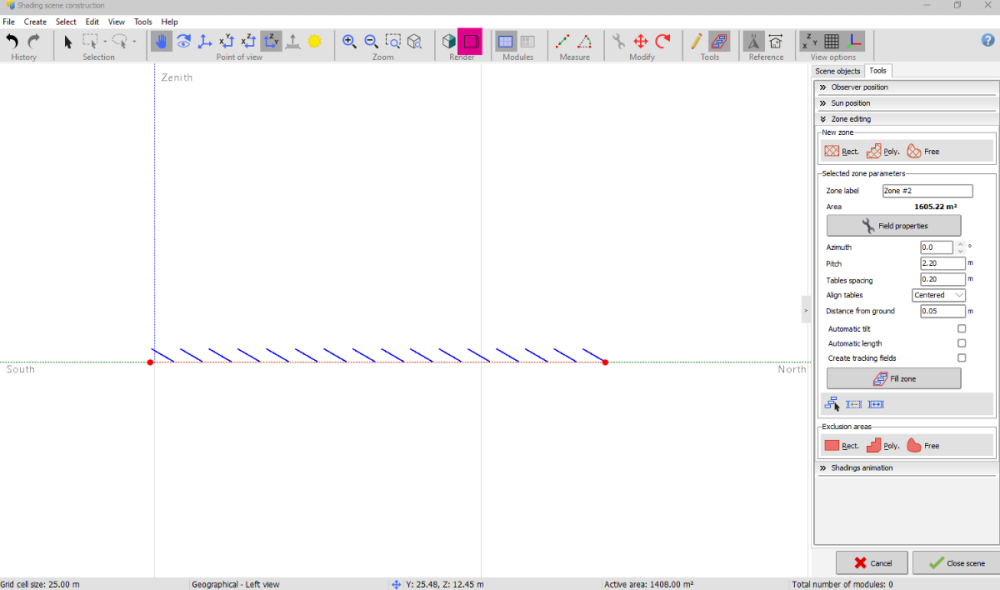This screenshot has height=590, width=1000.
Task: Click the zoom in magnifier
Action: click(349, 41)
